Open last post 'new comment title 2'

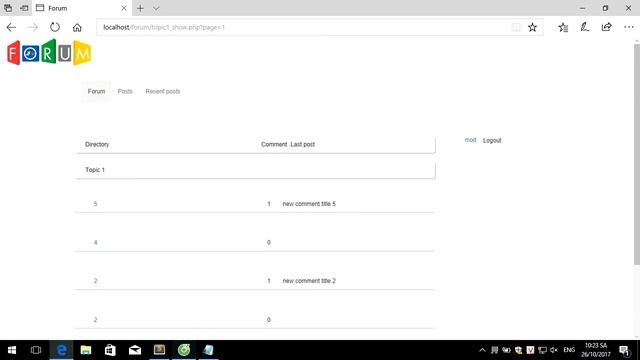coord(309,281)
